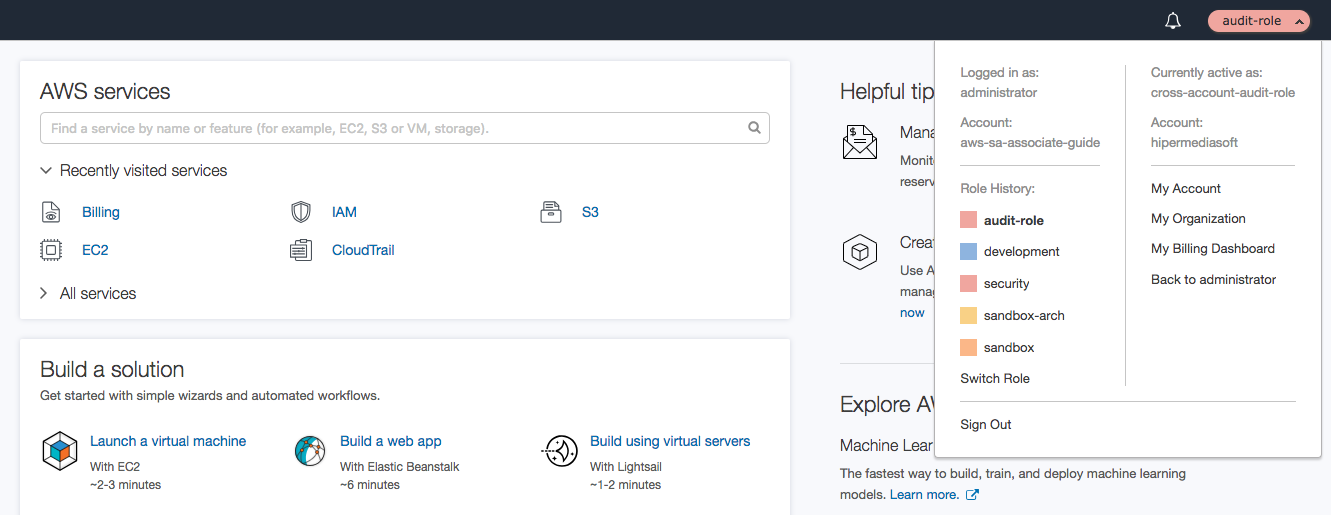
Task: Switch to the security role
Action: [x=1007, y=284]
